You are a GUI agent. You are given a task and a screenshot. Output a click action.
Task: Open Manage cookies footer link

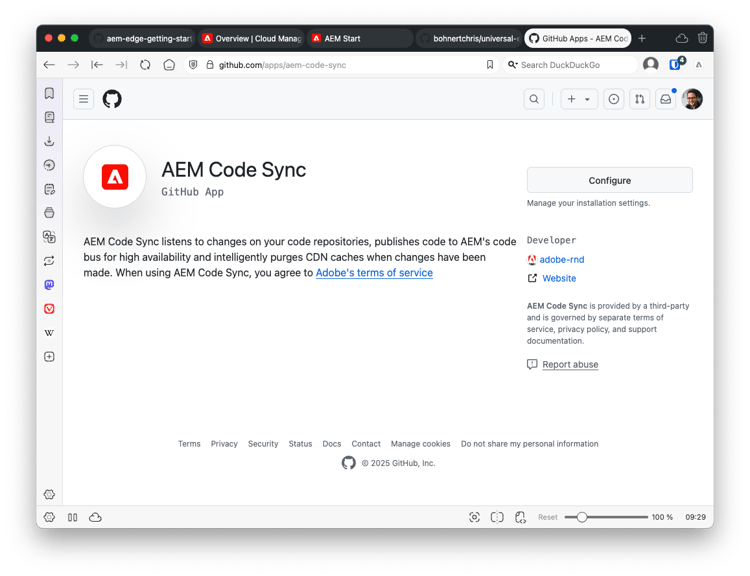coord(420,443)
